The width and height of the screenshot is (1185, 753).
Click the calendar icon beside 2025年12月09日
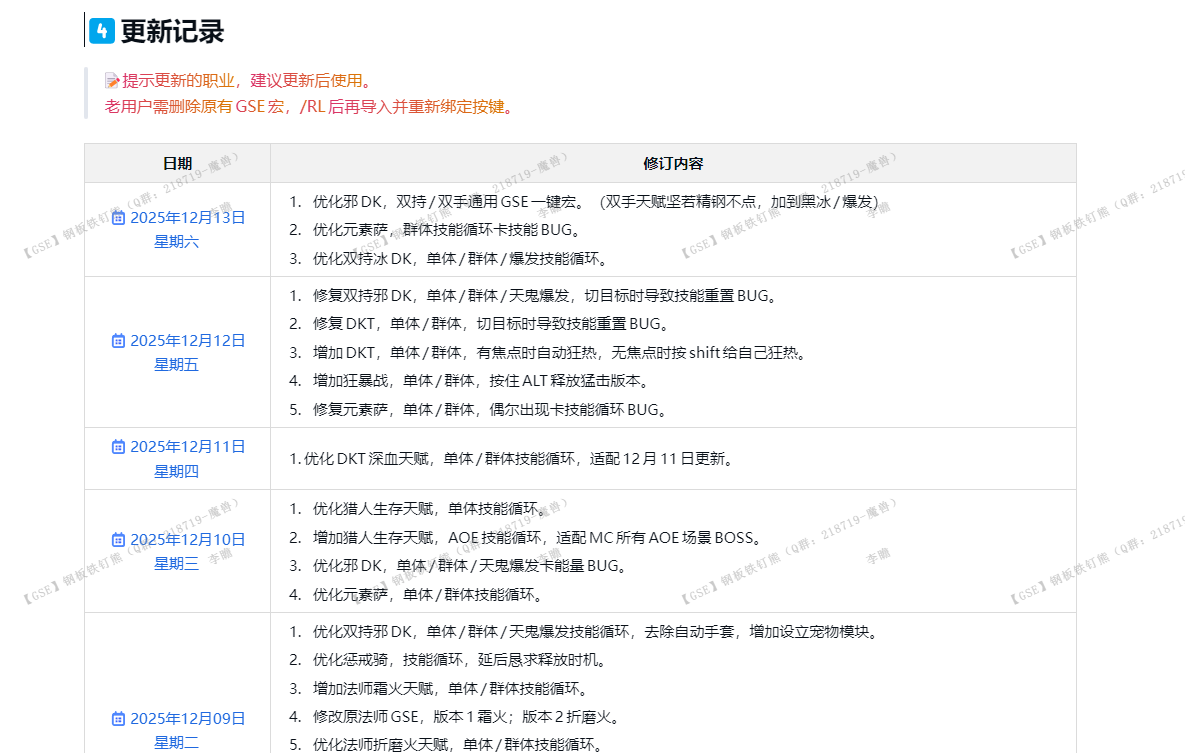click(x=118, y=718)
